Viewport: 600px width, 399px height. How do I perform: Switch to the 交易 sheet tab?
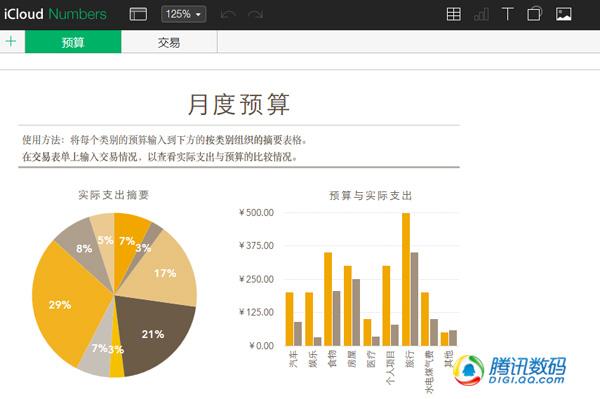169,42
